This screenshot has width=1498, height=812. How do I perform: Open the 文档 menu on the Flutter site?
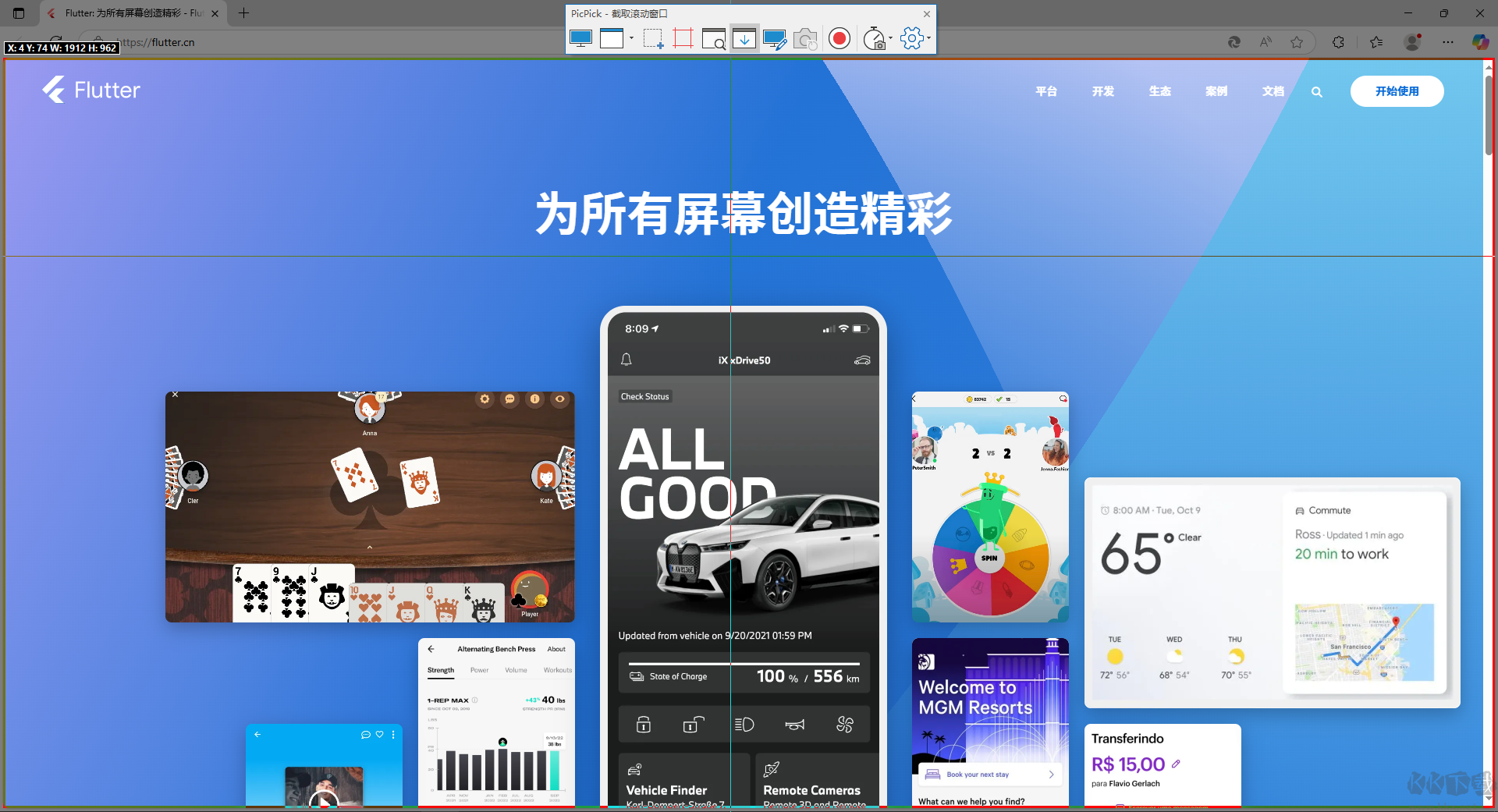(x=1273, y=91)
